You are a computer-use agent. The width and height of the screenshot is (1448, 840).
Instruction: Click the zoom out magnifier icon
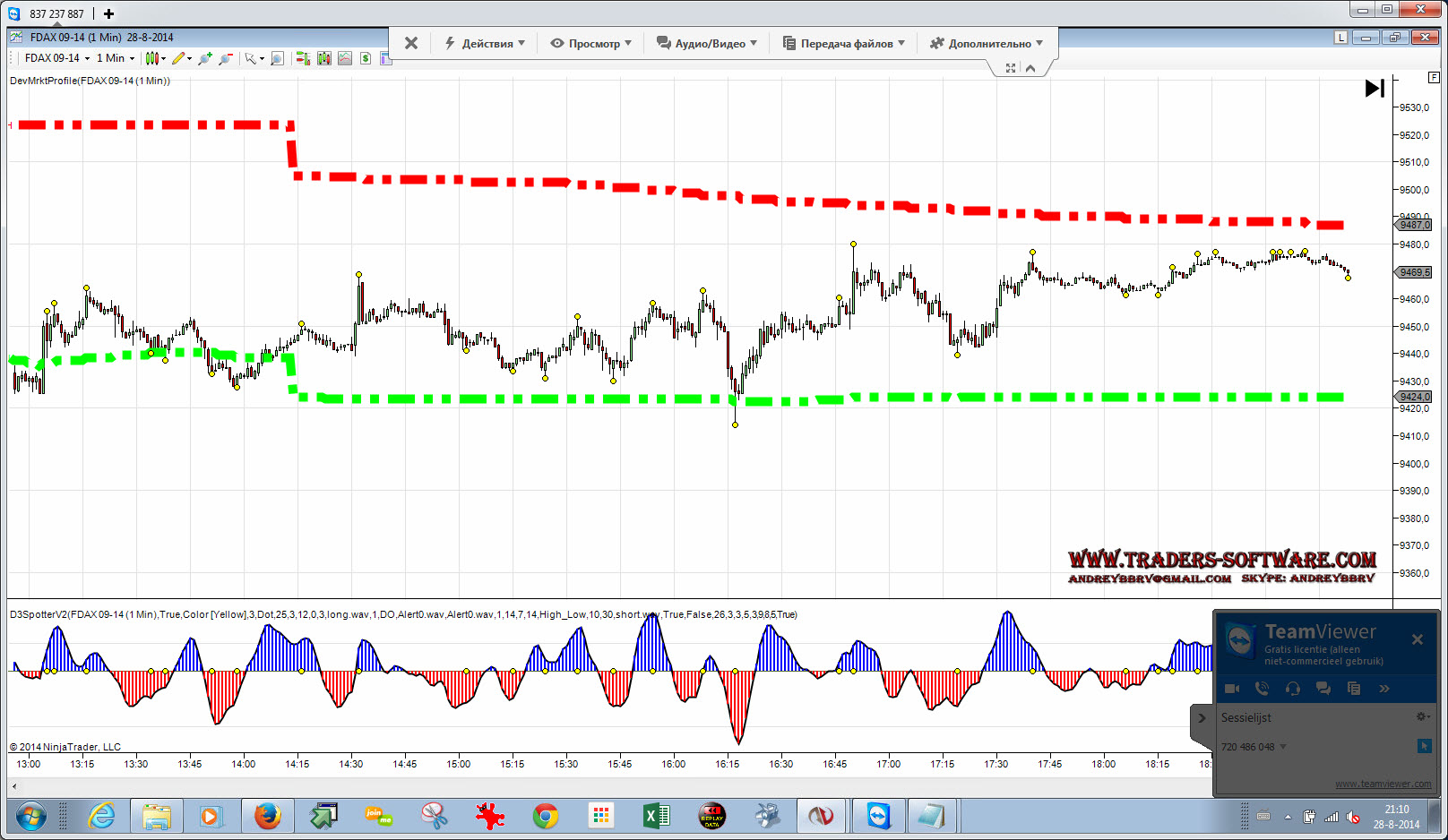click(225, 58)
